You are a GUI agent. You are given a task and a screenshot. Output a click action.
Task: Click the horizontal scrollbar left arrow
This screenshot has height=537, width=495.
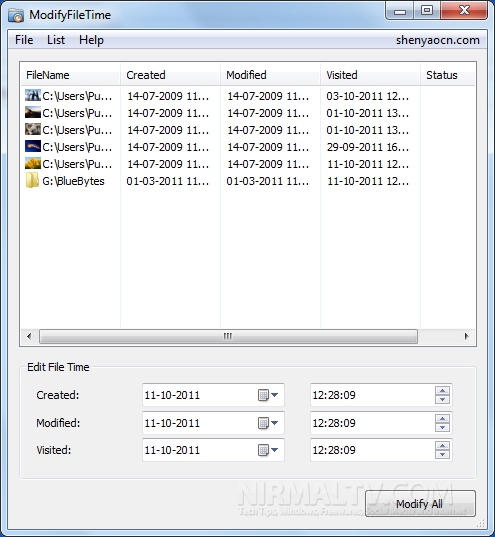click(29, 336)
